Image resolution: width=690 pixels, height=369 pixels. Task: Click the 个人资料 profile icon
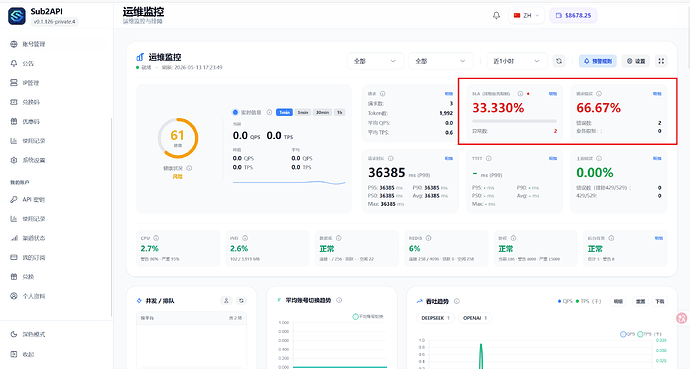14,296
